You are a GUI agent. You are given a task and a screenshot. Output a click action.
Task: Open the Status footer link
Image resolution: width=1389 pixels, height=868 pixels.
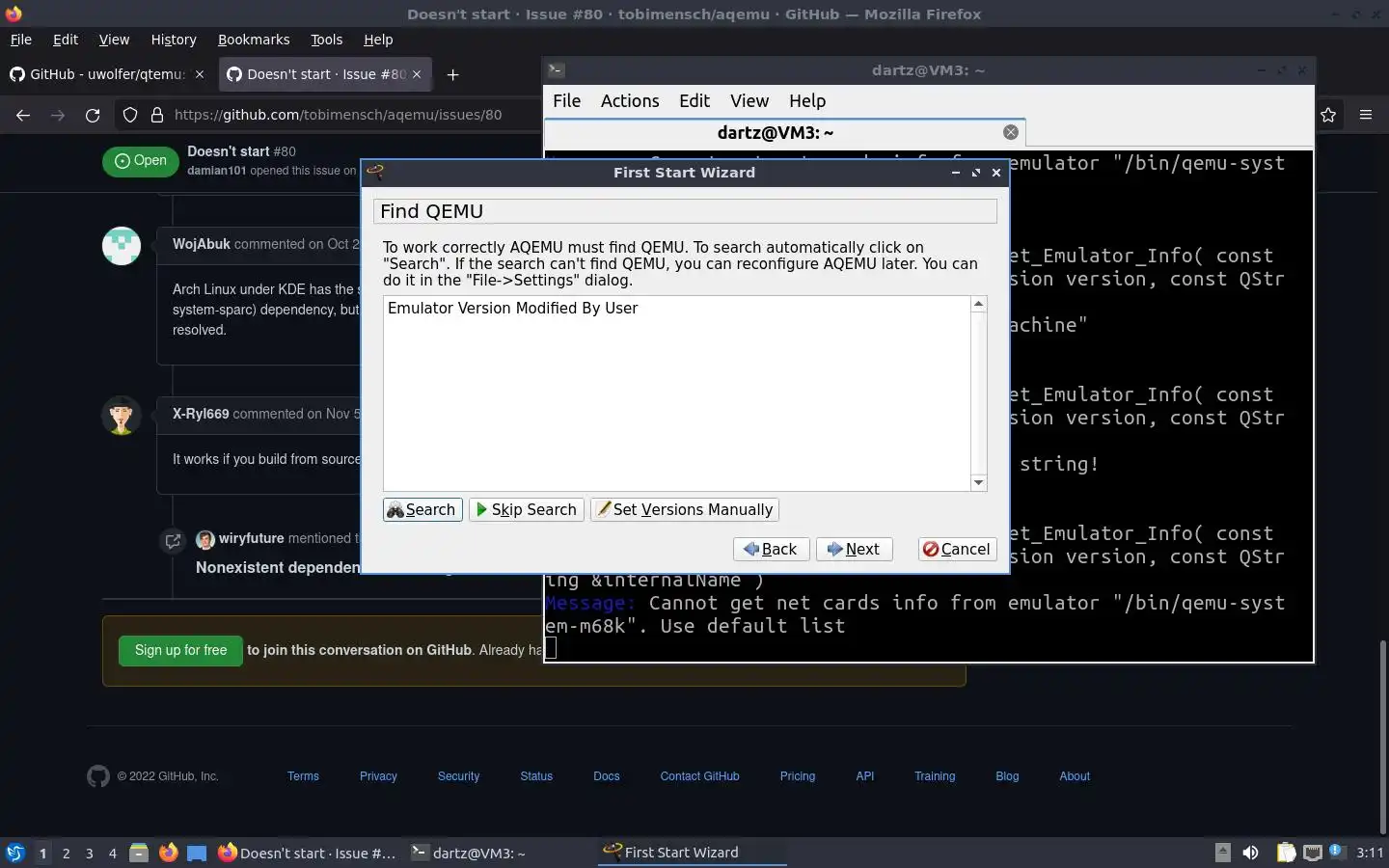tap(536, 776)
